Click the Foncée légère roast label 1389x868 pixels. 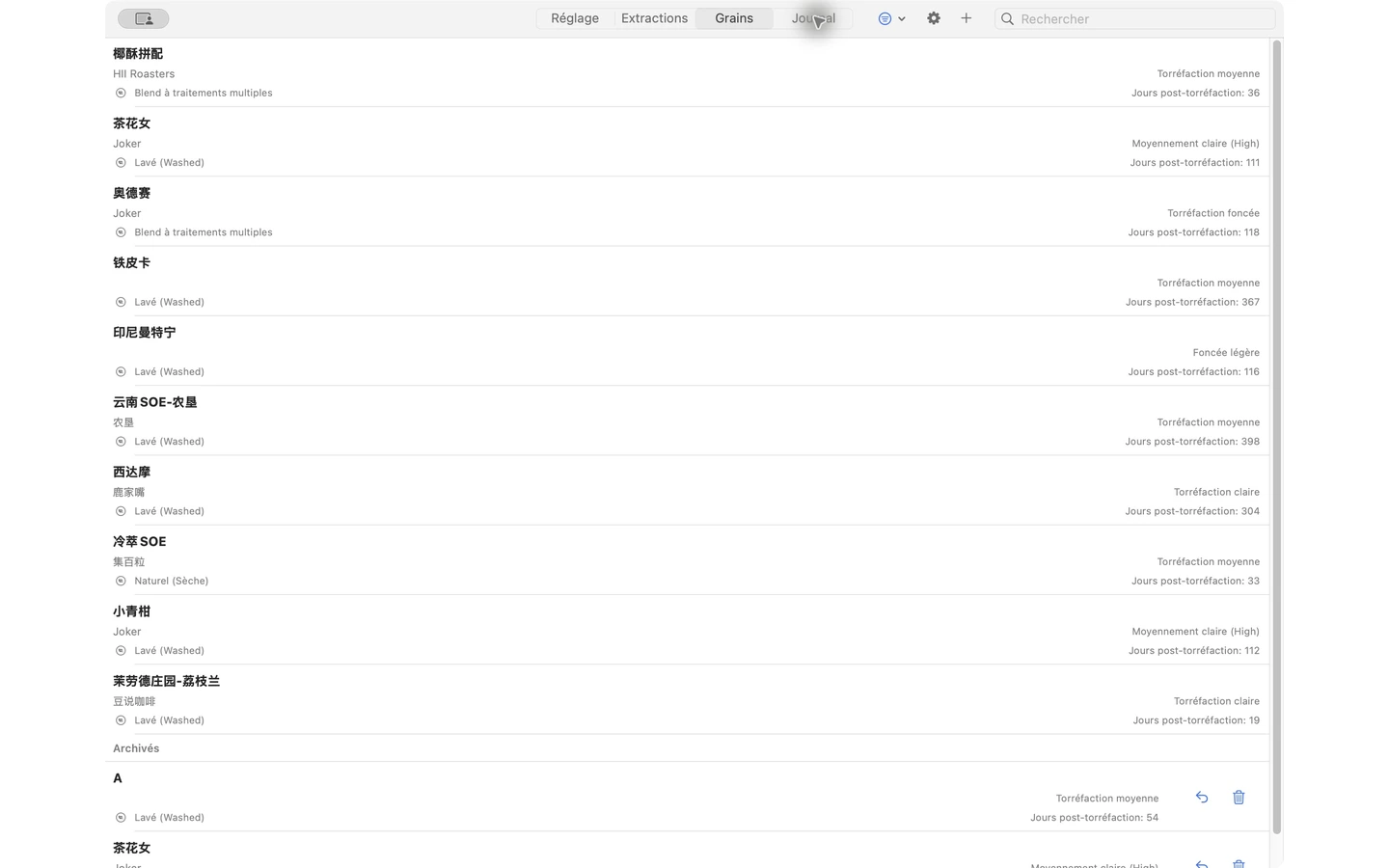tap(1226, 353)
